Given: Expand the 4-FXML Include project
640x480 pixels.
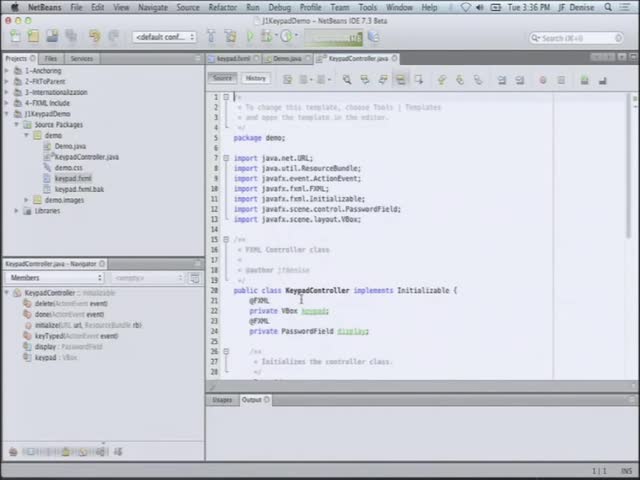Looking at the screenshot, I should (x=7, y=103).
